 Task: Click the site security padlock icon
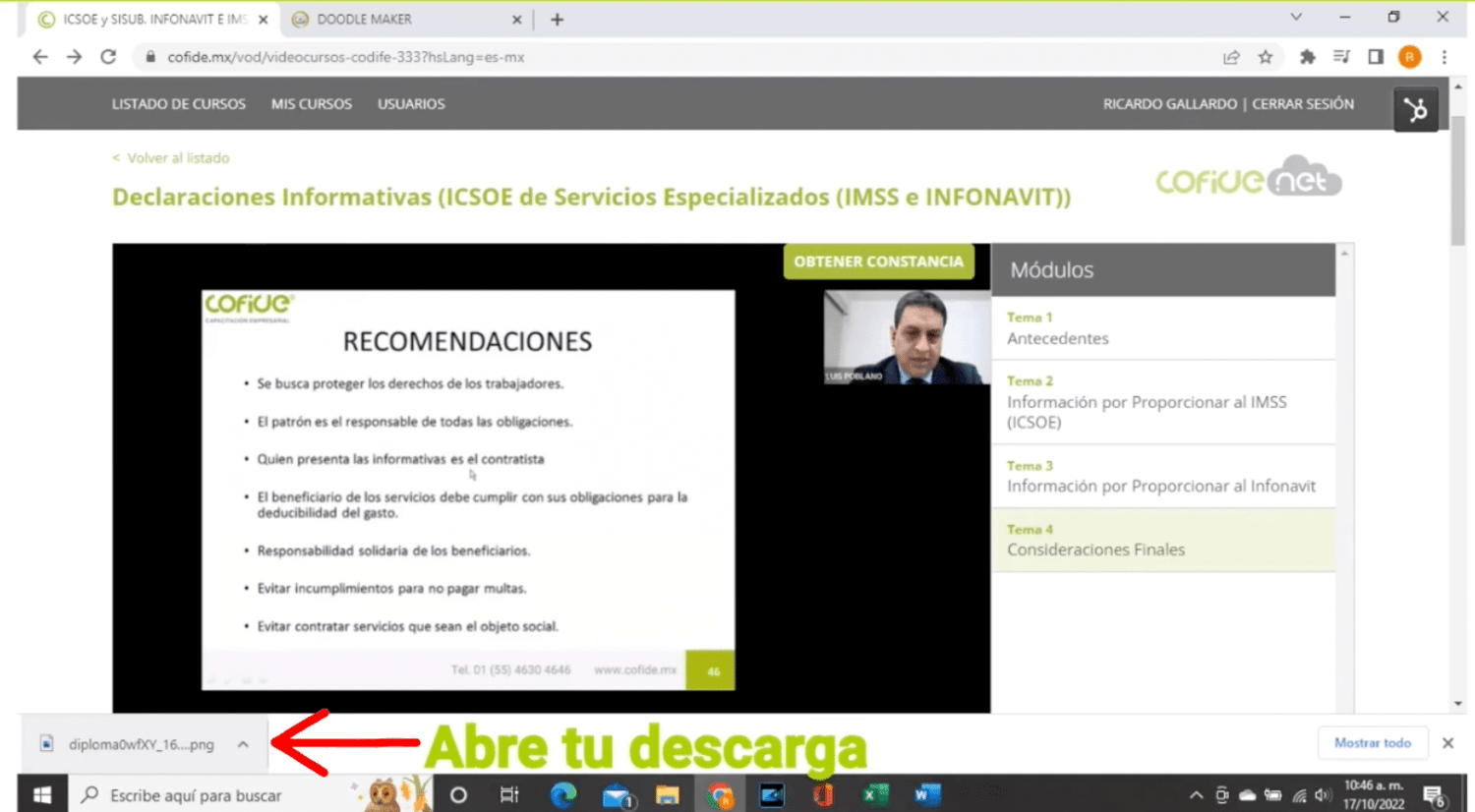point(148,57)
